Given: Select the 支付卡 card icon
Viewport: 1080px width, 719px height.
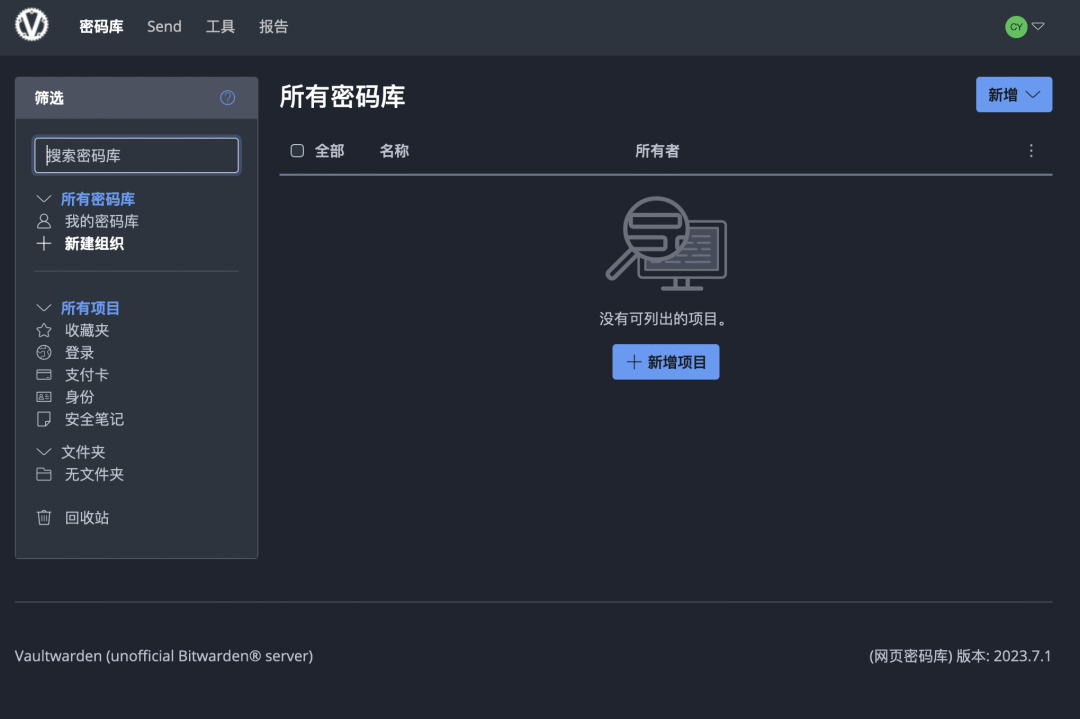Looking at the screenshot, I should point(44,374).
